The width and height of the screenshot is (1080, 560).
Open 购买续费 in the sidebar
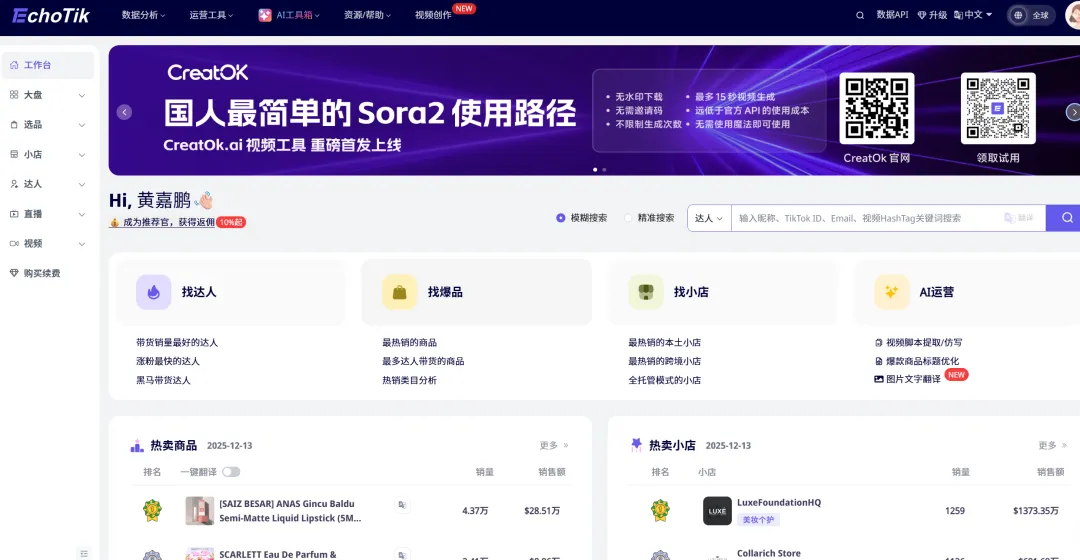coord(41,273)
